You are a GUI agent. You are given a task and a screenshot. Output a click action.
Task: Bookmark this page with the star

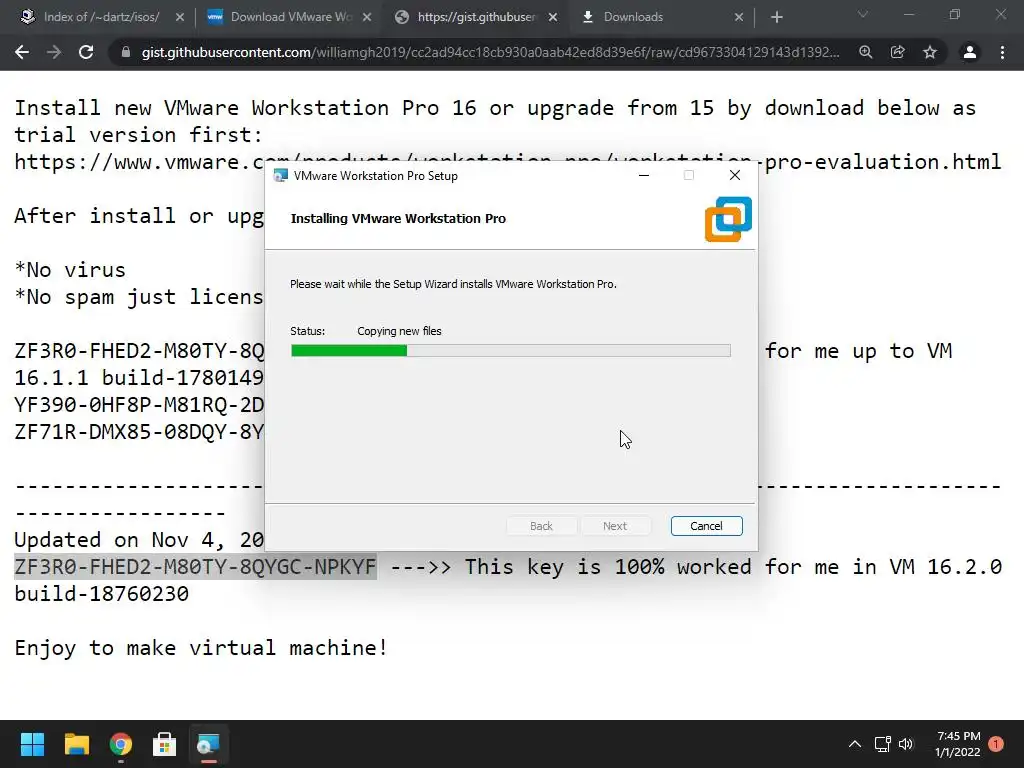coord(930,52)
